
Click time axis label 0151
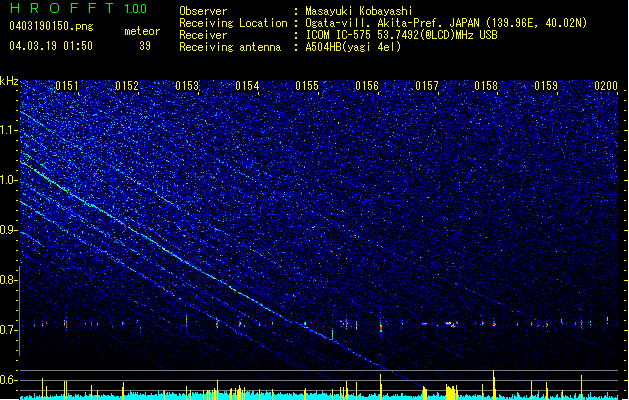pos(67,86)
